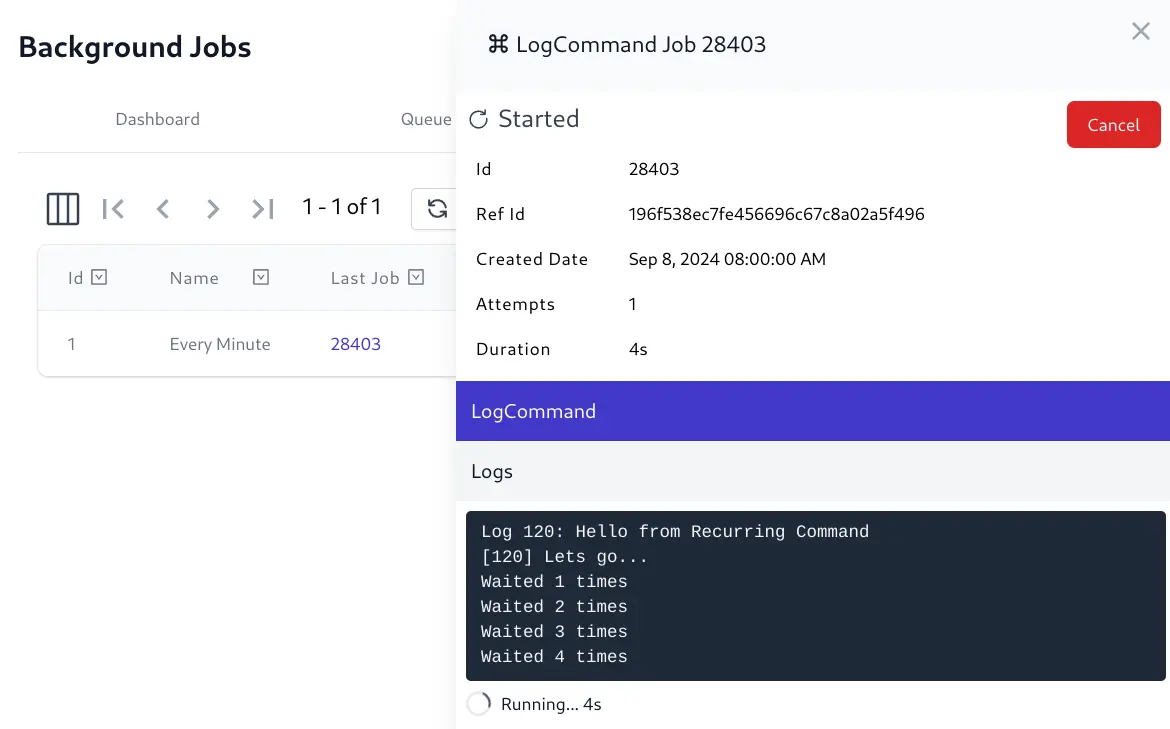
Task: Go to the first page of results
Action: 113,209
